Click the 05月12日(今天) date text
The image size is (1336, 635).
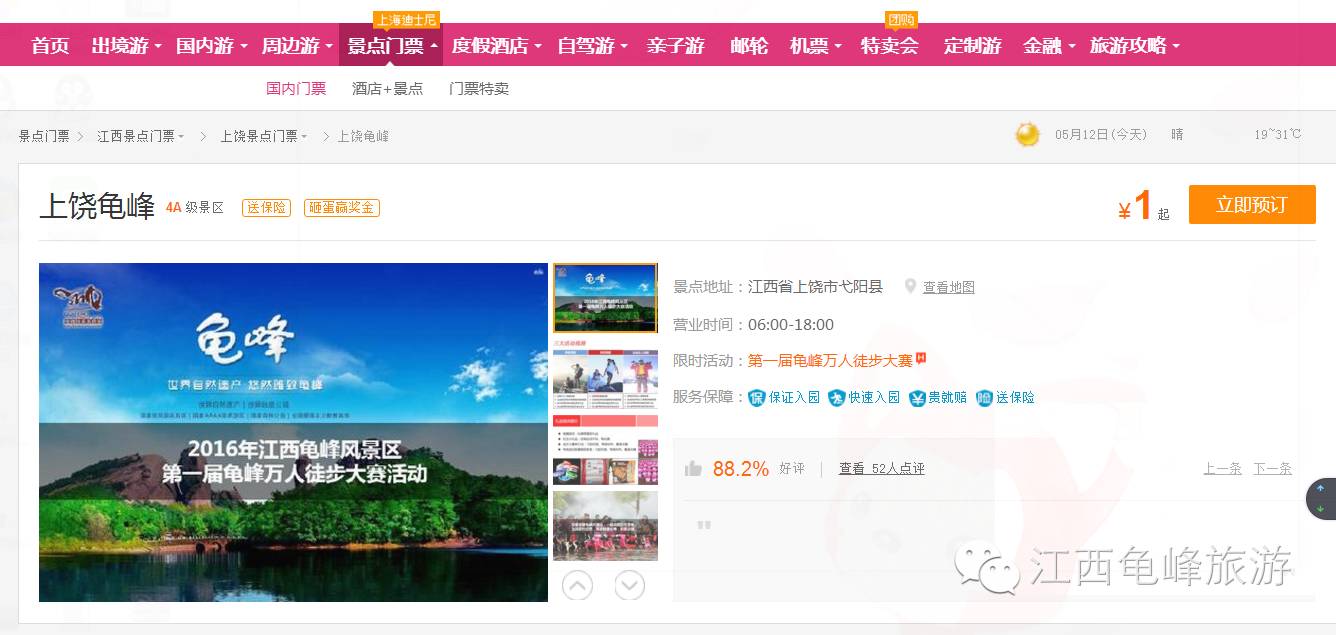1101,134
